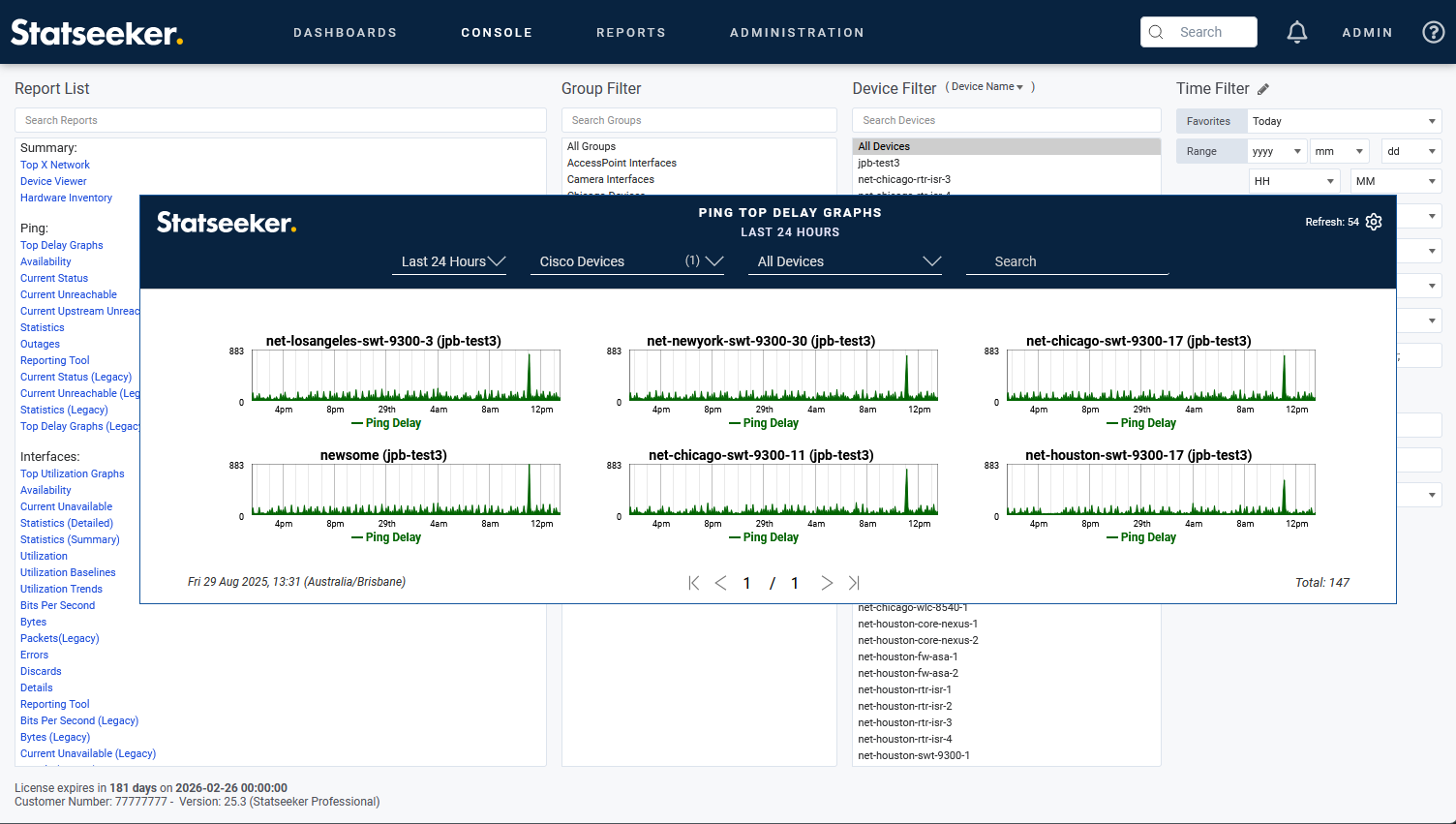Viewport: 1456px width, 824px height.
Task: Open the help question mark icon
Action: click(x=1433, y=32)
